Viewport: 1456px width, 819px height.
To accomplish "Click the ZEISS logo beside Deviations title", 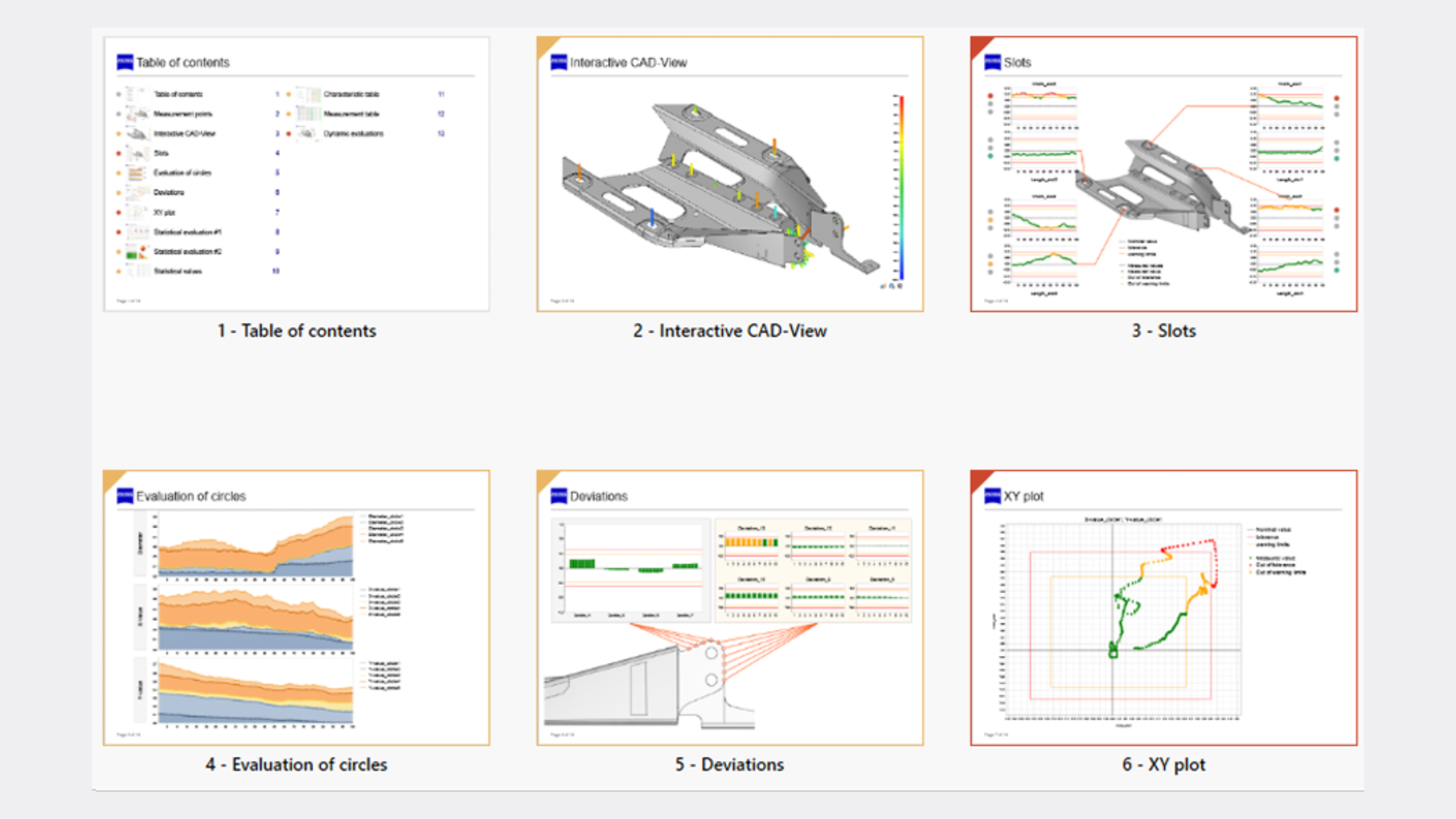I will [559, 496].
